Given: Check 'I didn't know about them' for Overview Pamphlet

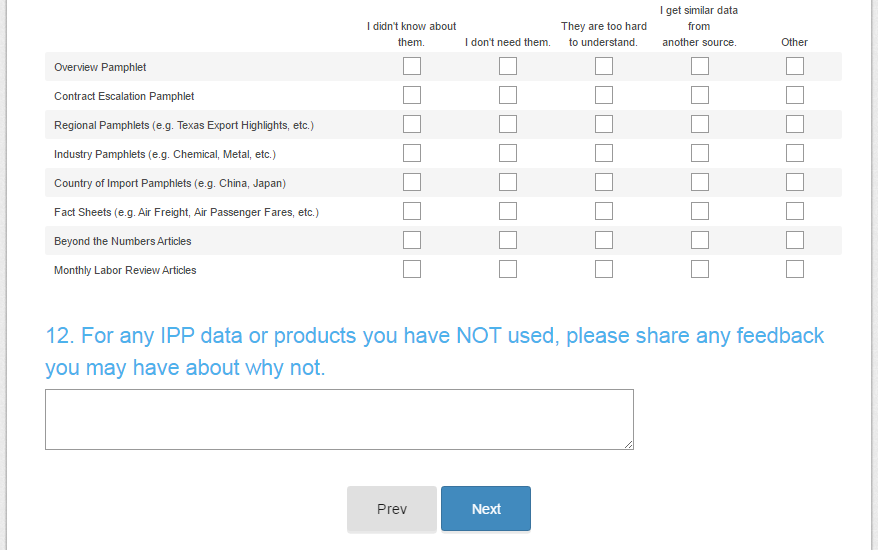Looking at the screenshot, I should click(412, 66).
